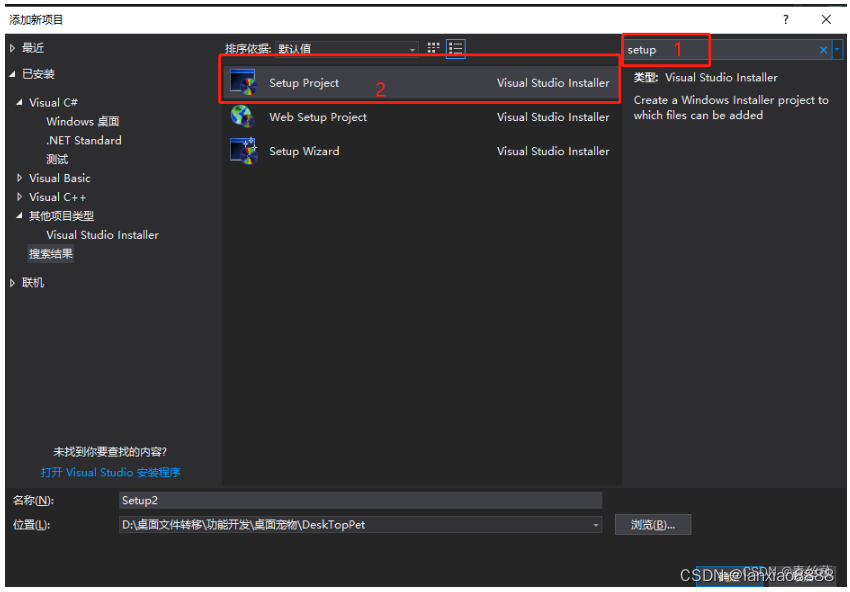Click the help question mark button
The height and width of the screenshot is (592, 850).
tap(785, 20)
